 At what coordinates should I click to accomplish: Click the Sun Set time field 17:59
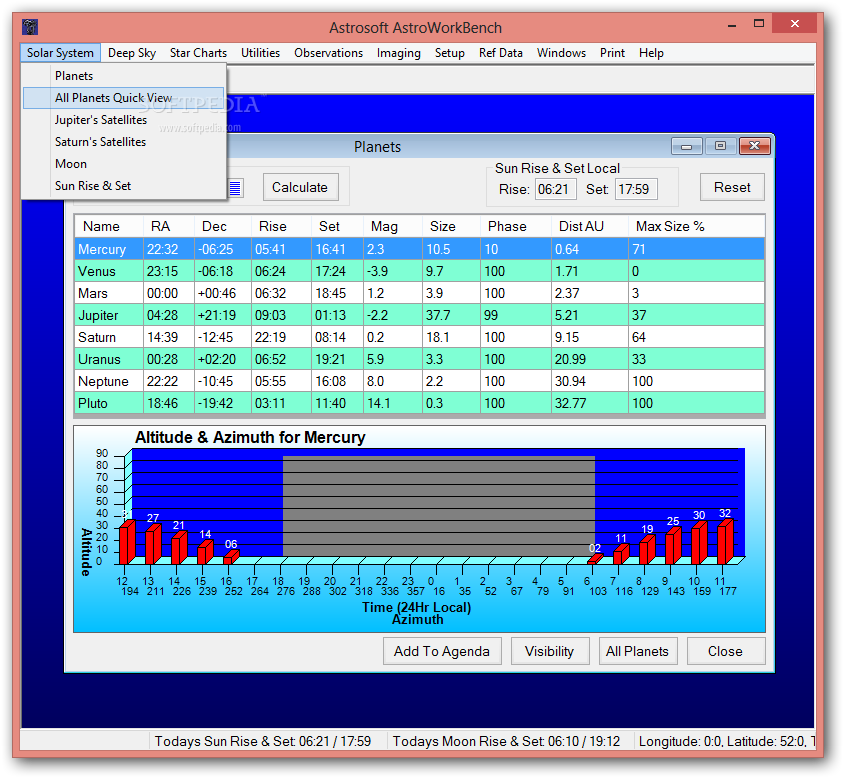coord(636,190)
